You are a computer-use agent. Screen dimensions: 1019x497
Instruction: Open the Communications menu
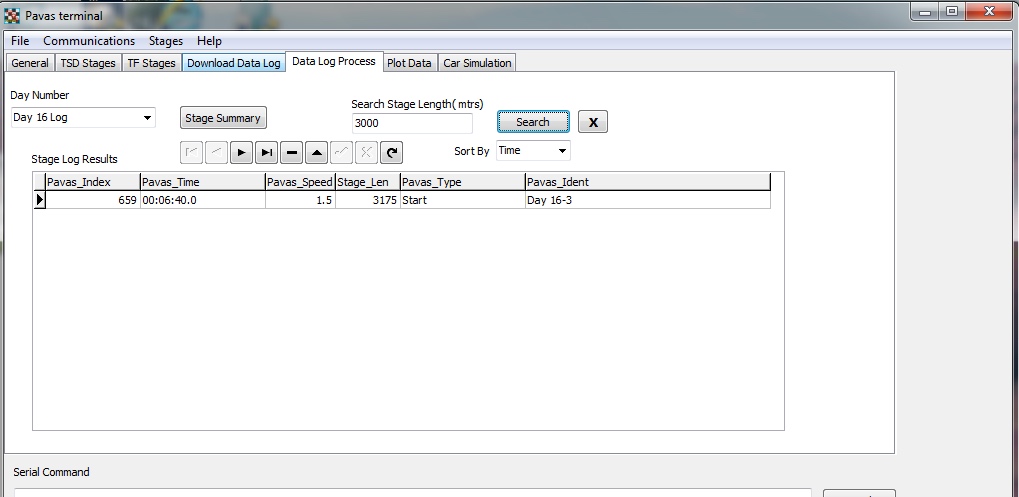tap(89, 41)
